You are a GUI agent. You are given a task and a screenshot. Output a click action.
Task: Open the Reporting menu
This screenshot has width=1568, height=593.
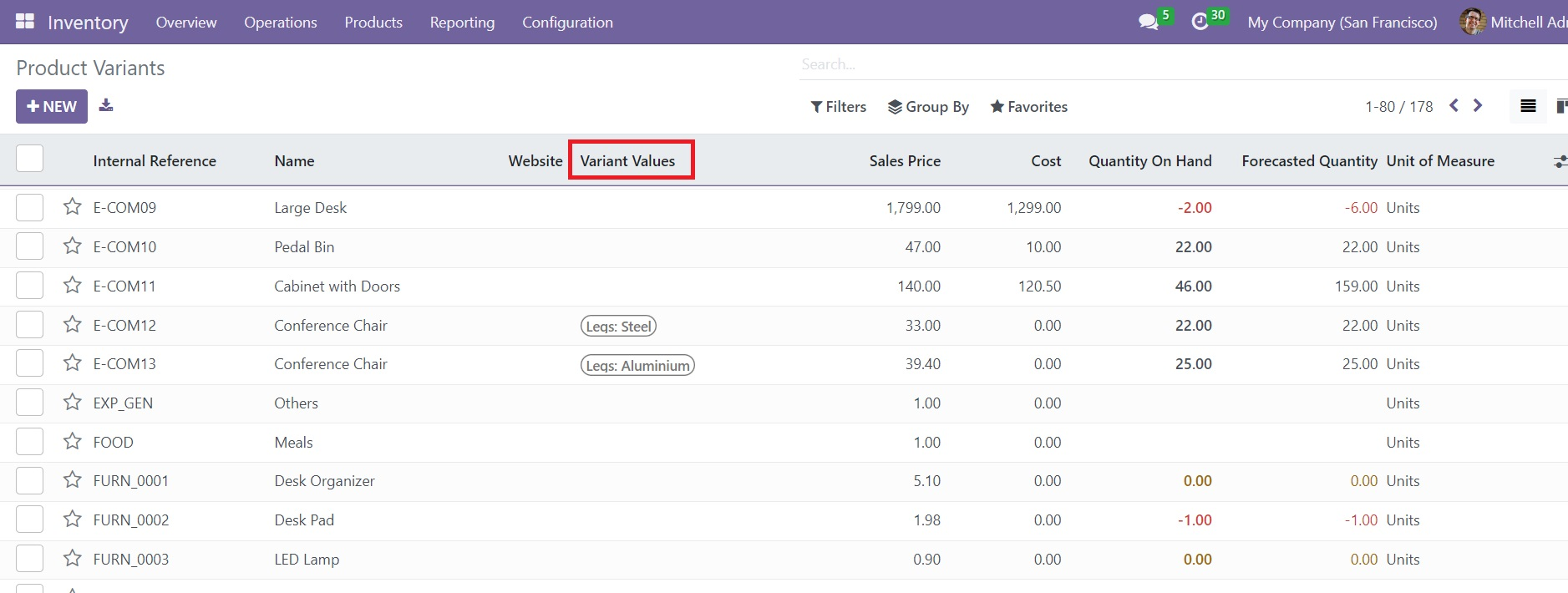(462, 23)
